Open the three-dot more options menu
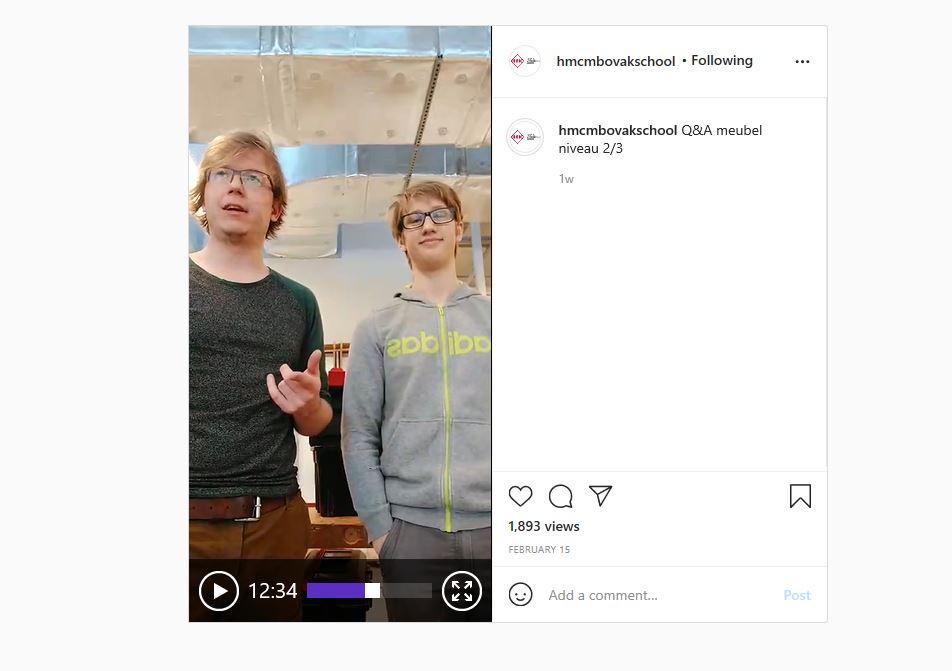952x671 pixels. pos(802,61)
